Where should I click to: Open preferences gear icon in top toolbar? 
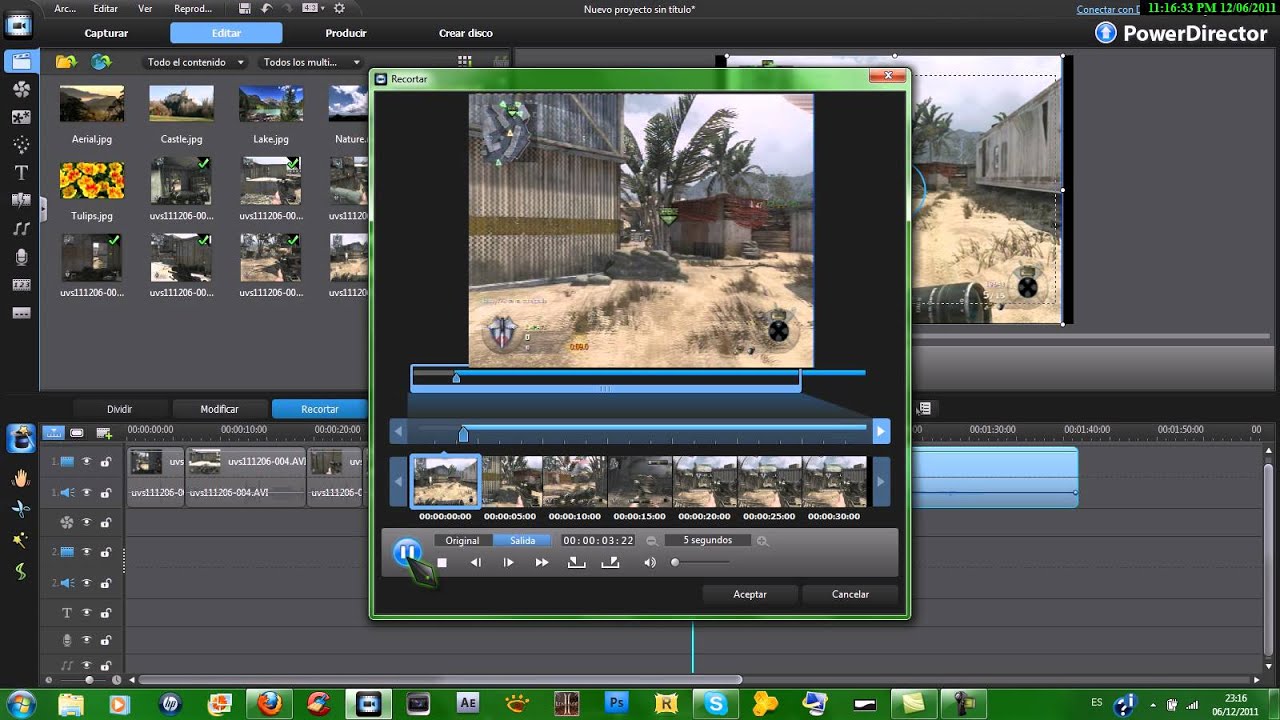(339, 8)
